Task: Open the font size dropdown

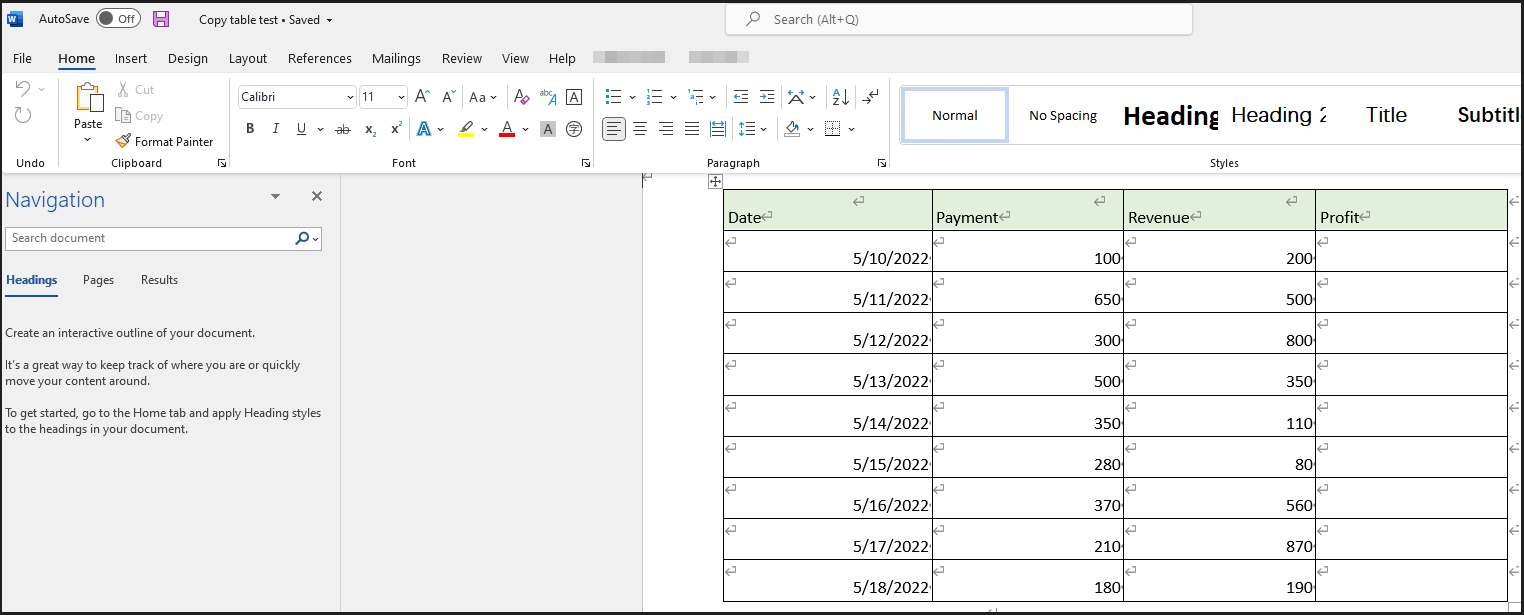Action: pyautogui.click(x=399, y=96)
